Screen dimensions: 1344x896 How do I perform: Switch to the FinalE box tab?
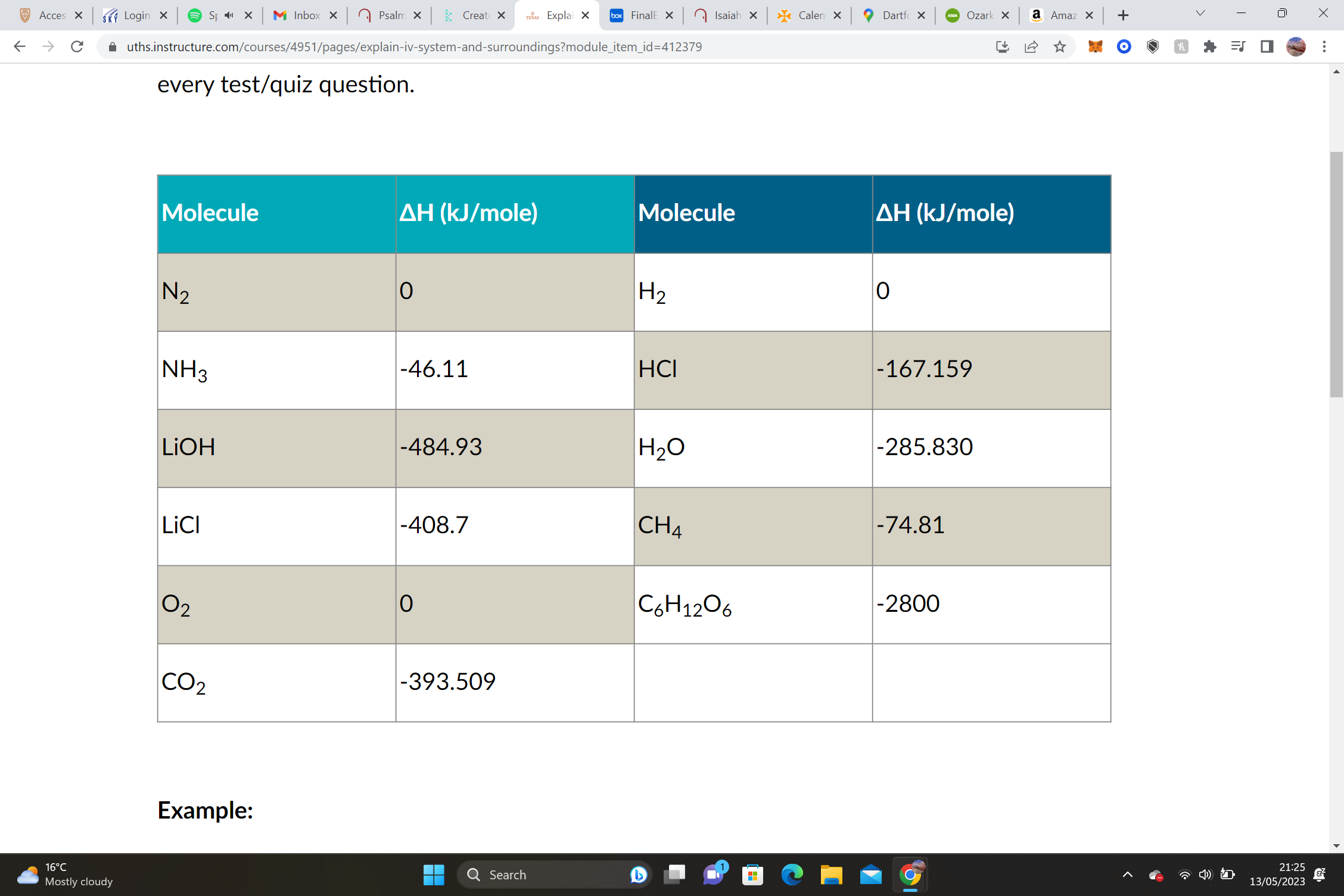pyautogui.click(x=641, y=15)
